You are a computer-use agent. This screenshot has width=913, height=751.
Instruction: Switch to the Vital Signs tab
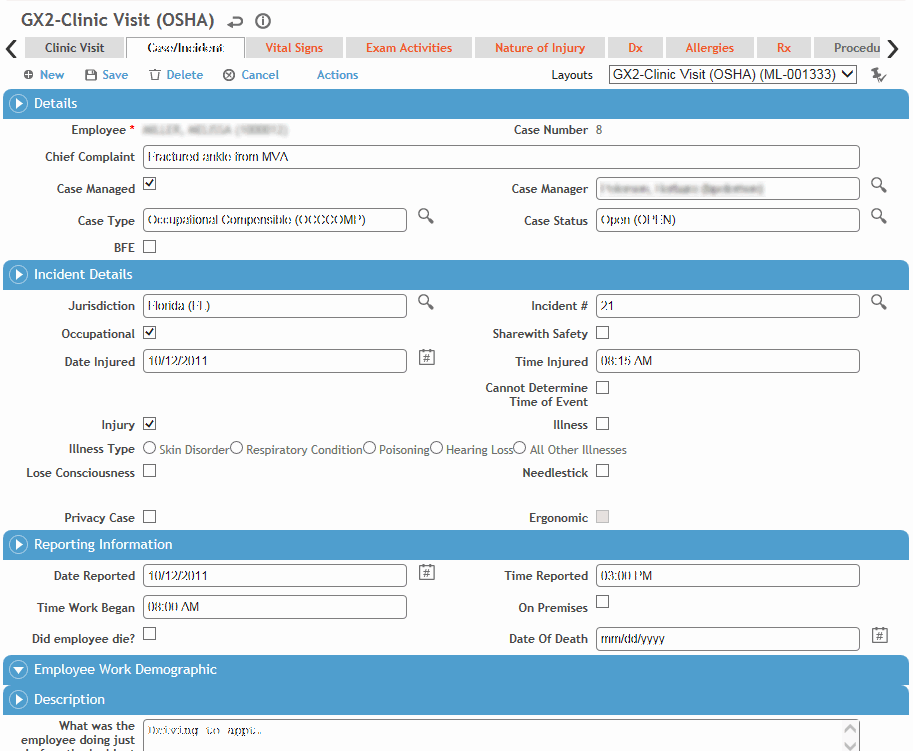[x=294, y=48]
